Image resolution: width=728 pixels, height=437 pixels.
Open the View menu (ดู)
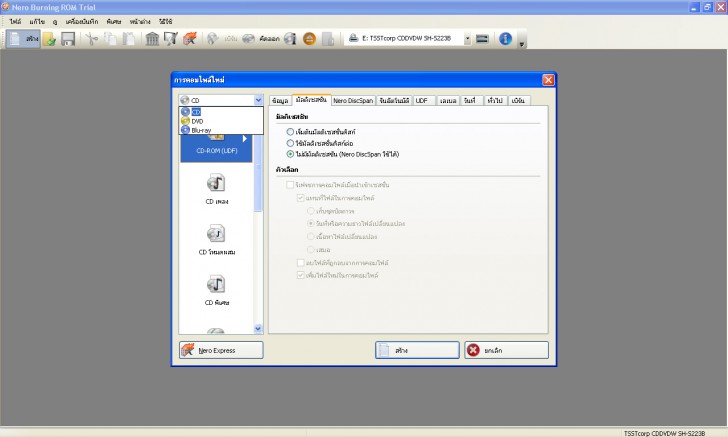pos(55,21)
